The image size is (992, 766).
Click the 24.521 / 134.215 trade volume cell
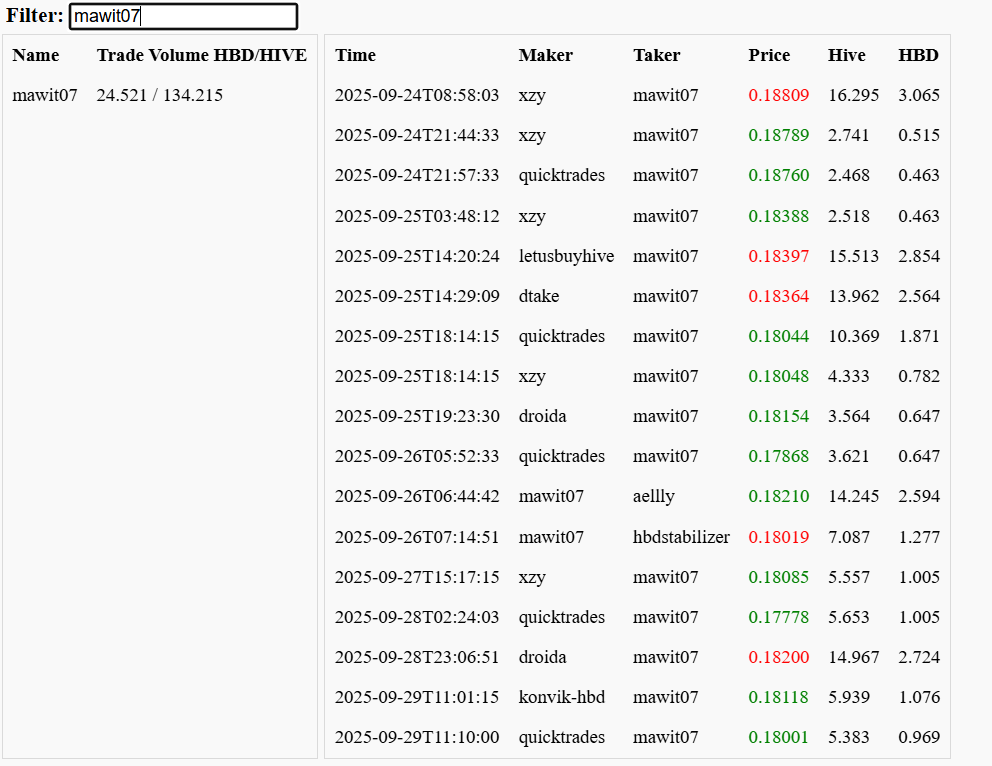(x=160, y=95)
